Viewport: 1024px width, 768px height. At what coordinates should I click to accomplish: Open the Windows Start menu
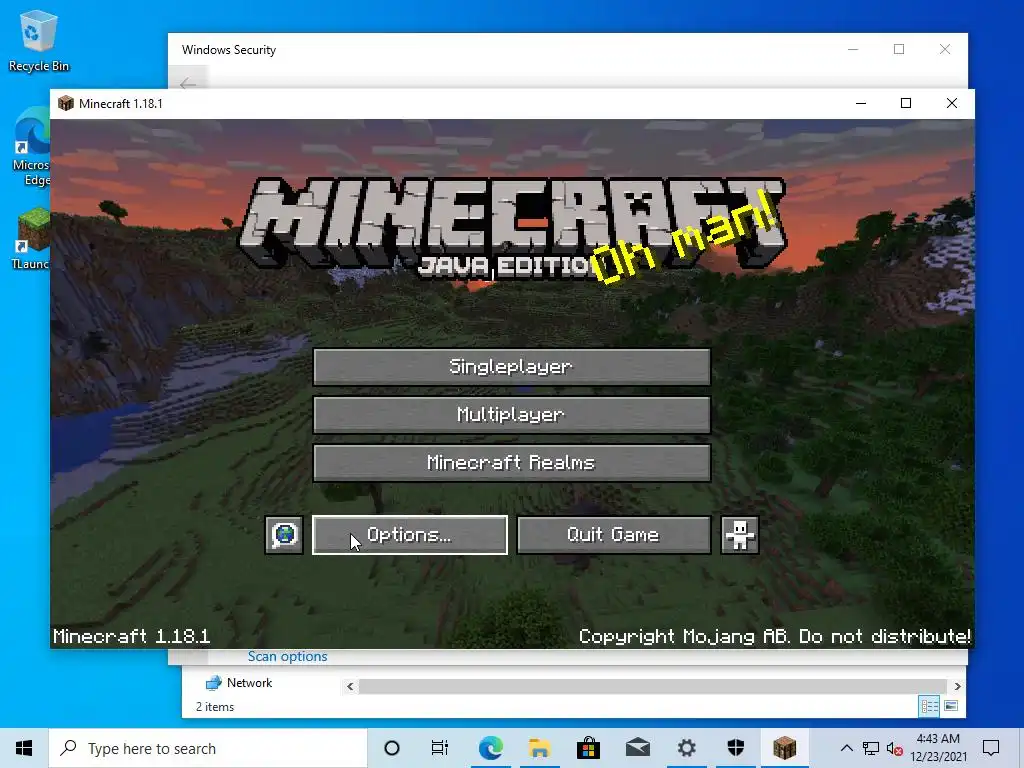pos(24,748)
